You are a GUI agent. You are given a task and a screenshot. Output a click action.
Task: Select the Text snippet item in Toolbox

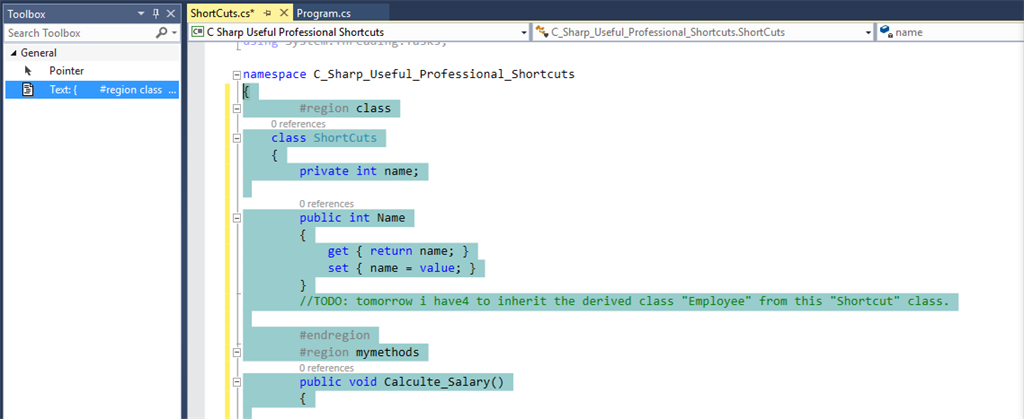click(91, 89)
